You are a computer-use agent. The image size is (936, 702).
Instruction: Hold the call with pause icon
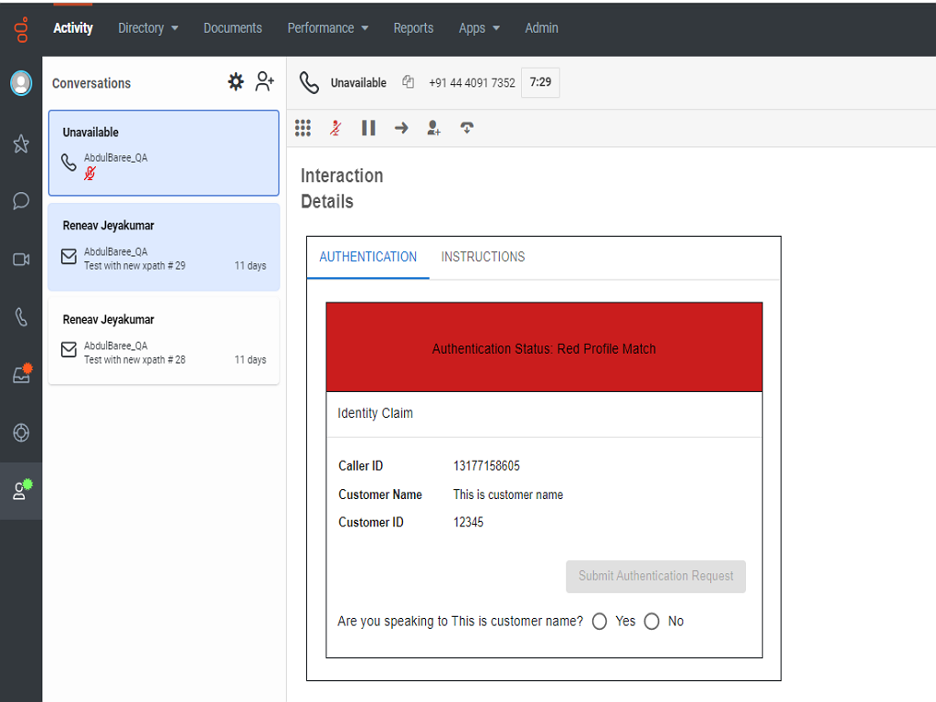tap(368, 128)
